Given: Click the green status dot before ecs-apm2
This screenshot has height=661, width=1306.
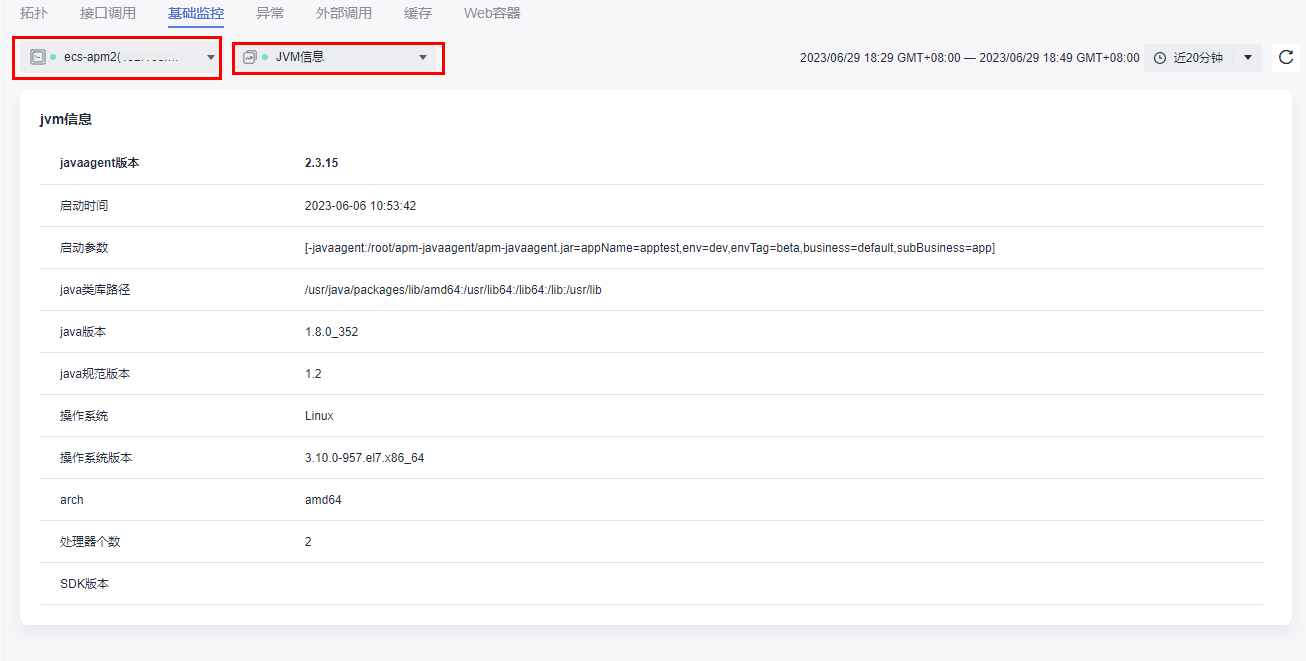Looking at the screenshot, I should click(x=53, y=57).
